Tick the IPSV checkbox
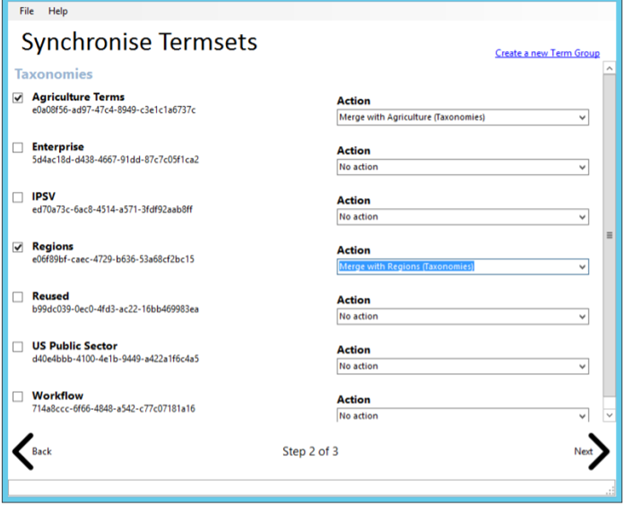 tap(17, 198)
